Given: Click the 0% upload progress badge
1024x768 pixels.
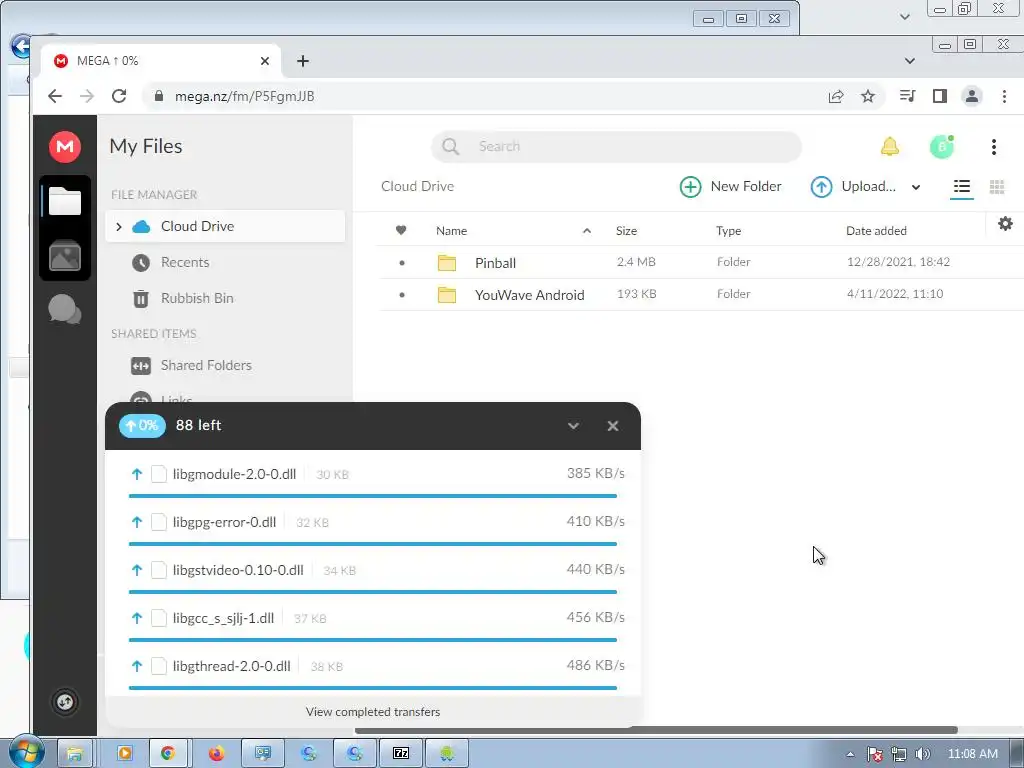Looking at the screenshot, I should click(142, 426).
